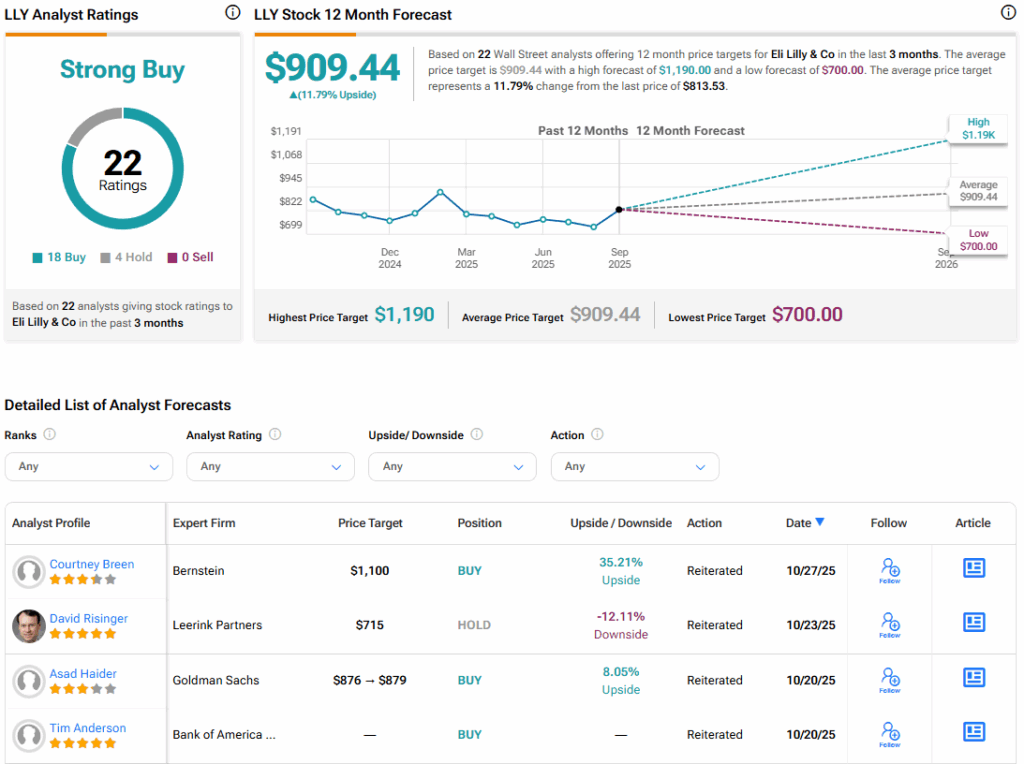Open the Ranks dropdown
This screenshot has width=1024, height=764.
[88, 466]
